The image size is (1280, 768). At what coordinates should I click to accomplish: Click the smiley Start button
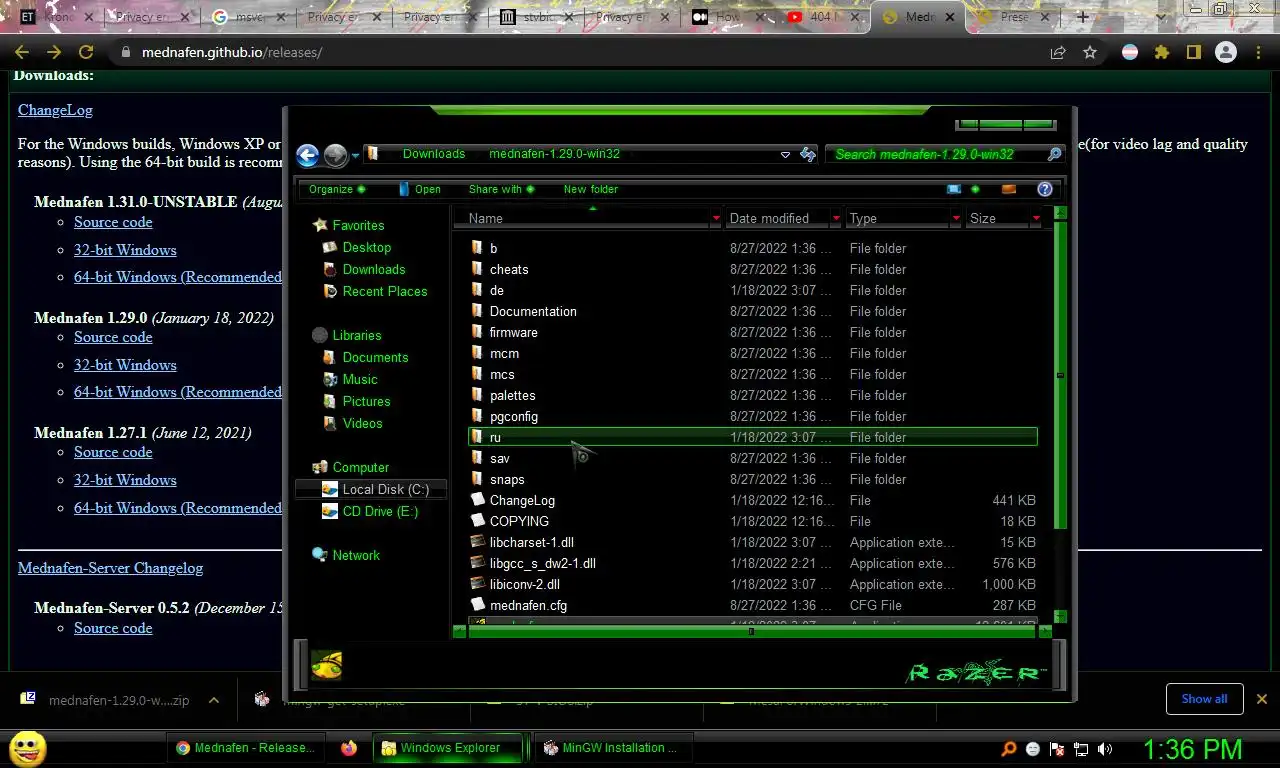(27, 748)
